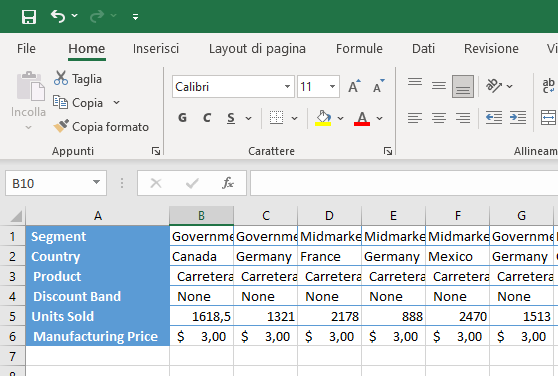Open the Dati ribbon tab
The image size is (558, 376).
(x=423, y=48)
